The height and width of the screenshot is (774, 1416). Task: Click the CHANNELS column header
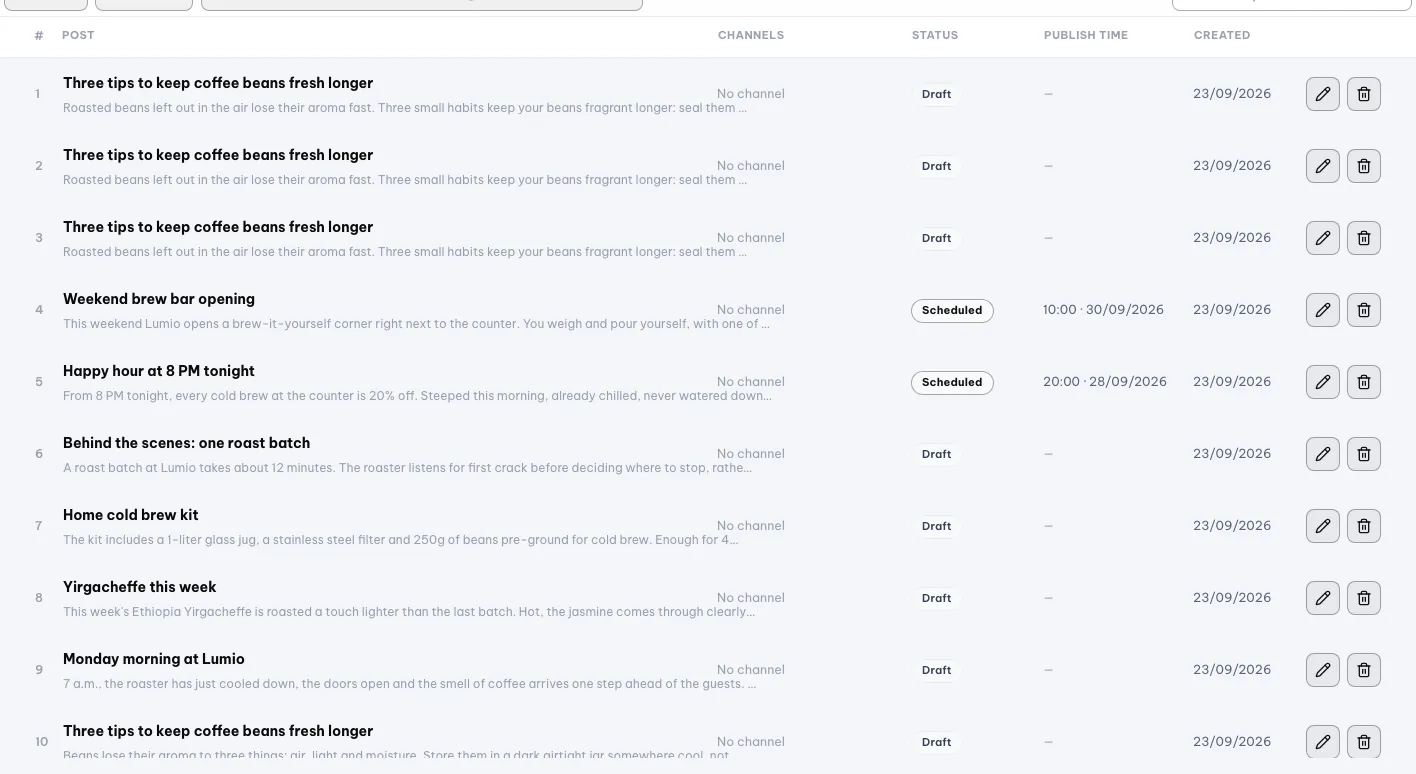pyautogui.click(x=751, y=35)
